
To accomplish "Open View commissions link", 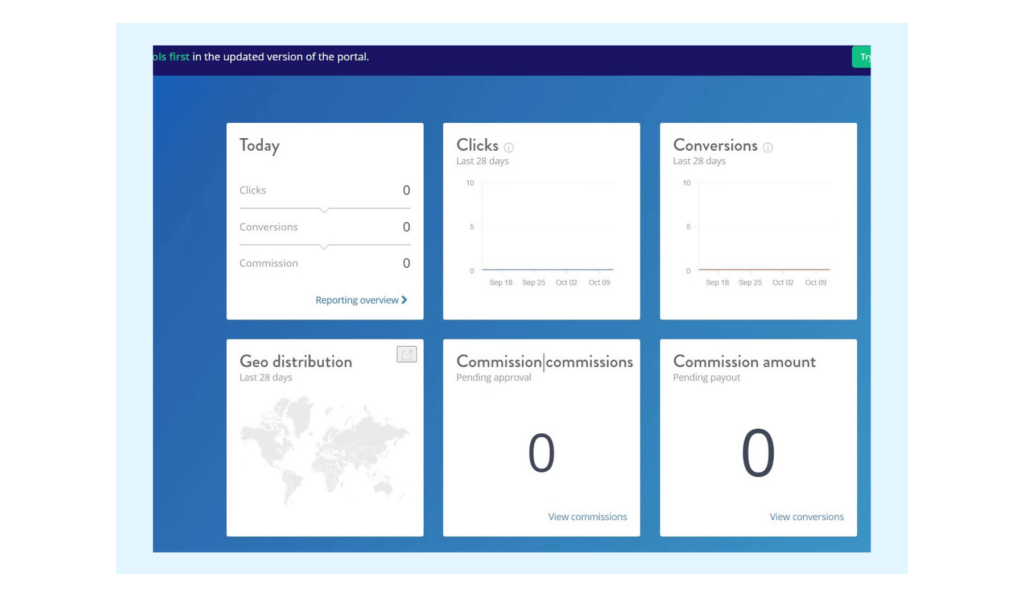I will point(587,517).
